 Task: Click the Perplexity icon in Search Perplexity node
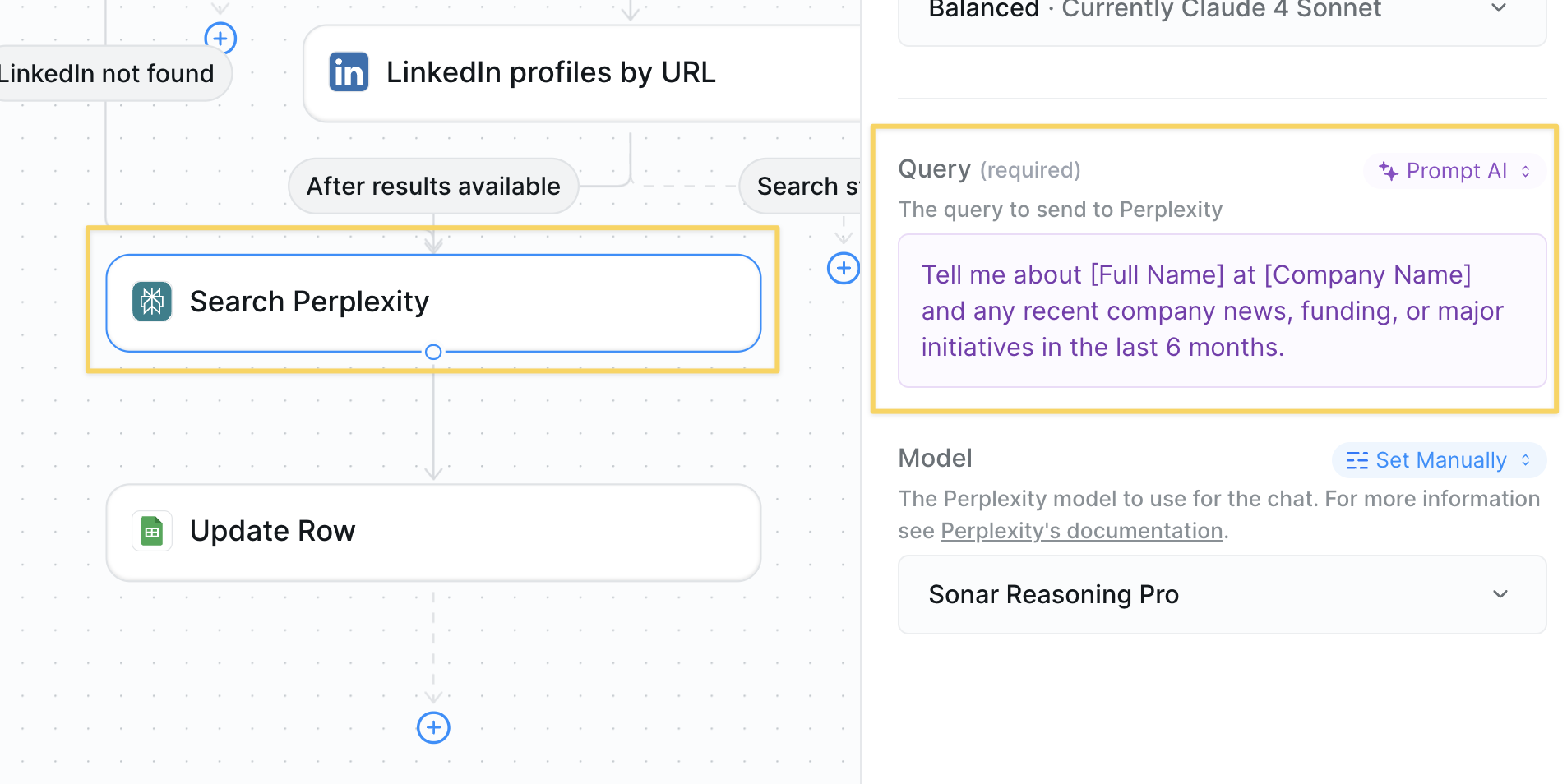tap(152, 302)
